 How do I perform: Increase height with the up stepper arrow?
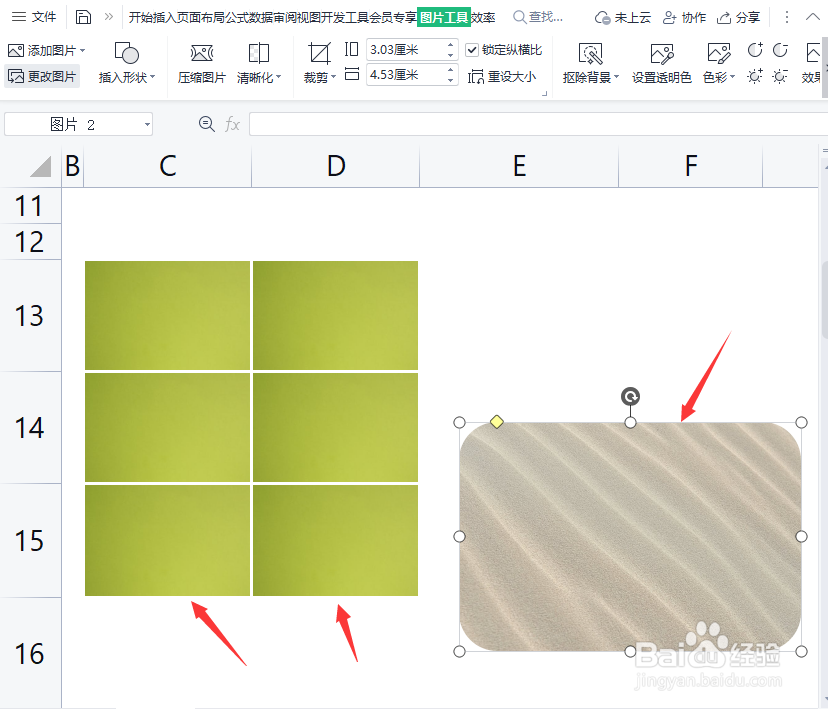tap(450, 45)
